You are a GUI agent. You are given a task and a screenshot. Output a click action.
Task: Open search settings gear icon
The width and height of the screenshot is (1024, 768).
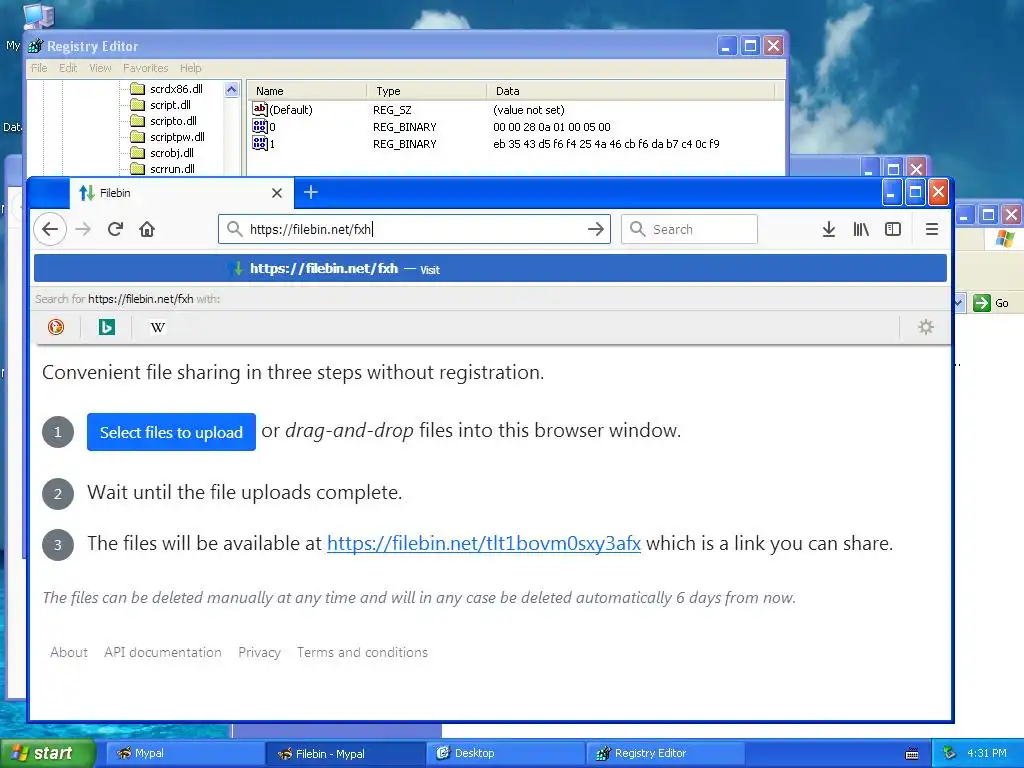click(x=926, y=327)
